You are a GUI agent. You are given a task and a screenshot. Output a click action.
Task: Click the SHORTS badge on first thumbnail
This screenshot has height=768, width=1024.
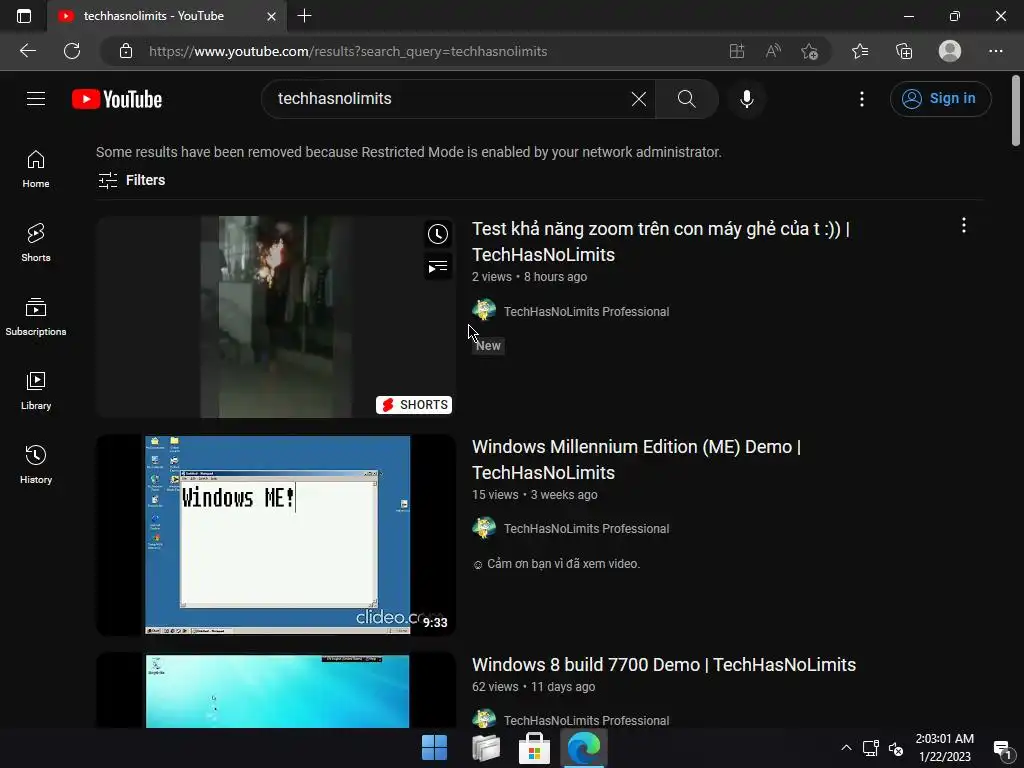click(x=414, y=405)
